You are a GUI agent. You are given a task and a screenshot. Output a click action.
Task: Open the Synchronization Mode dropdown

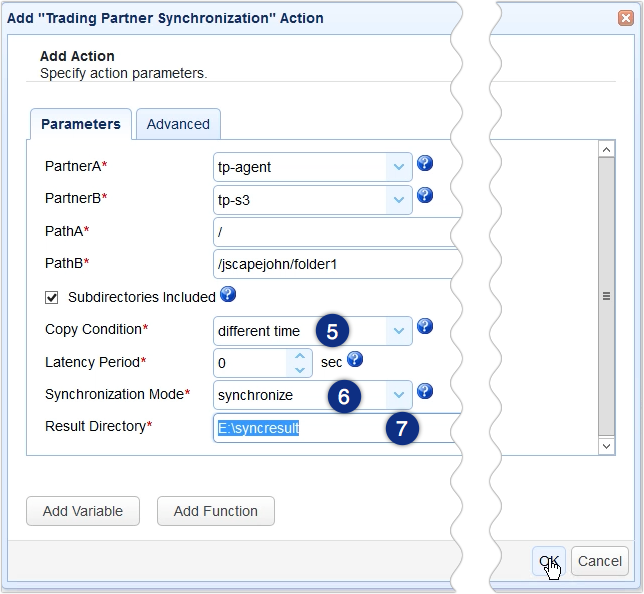[399, 394]
